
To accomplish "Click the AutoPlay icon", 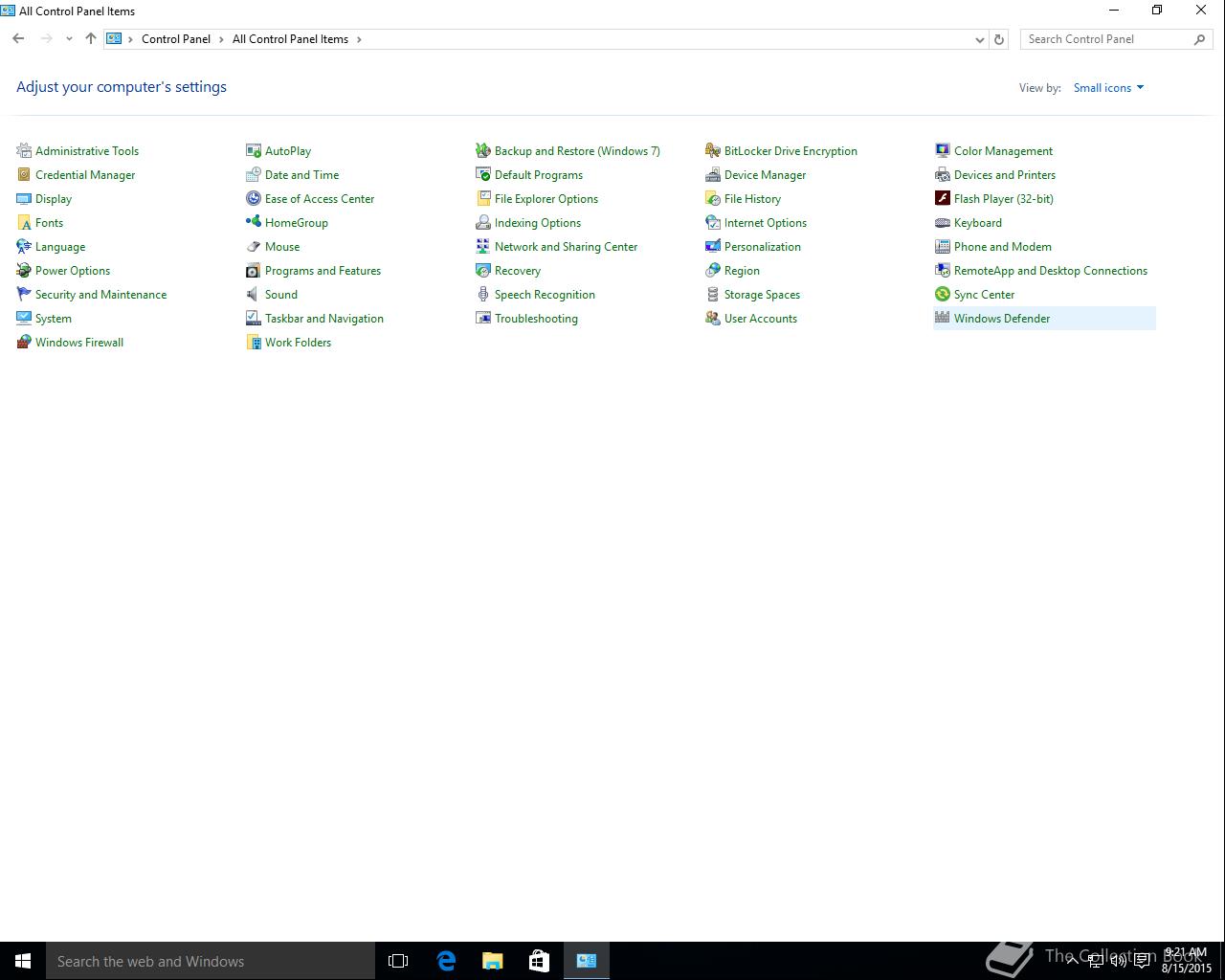I will (254, 150).
